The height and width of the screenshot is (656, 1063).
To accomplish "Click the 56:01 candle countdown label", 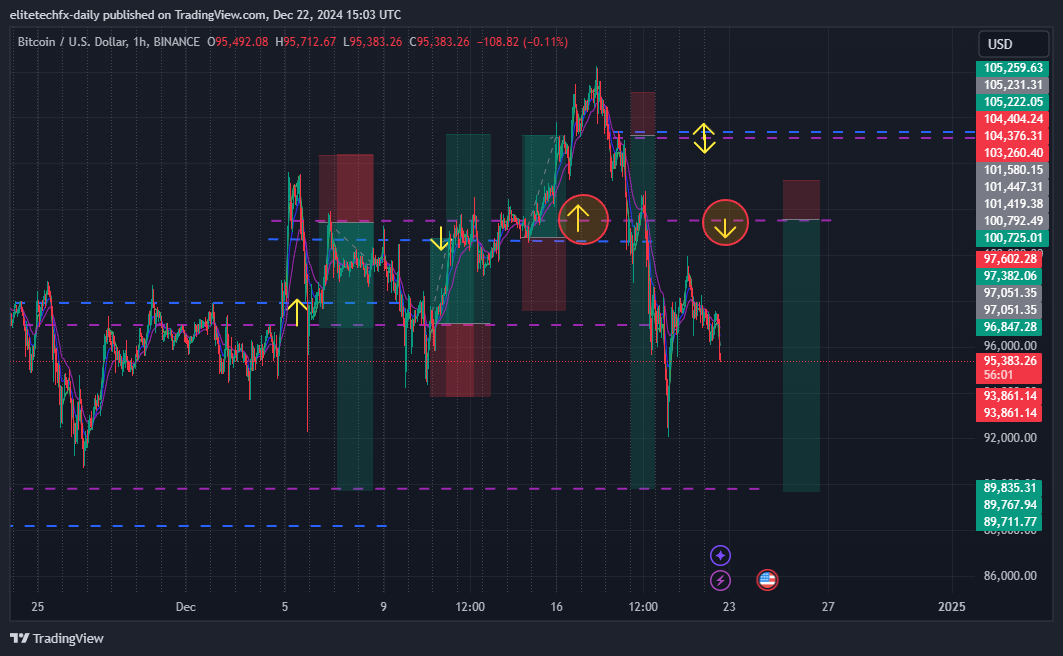I will (998, 375).
